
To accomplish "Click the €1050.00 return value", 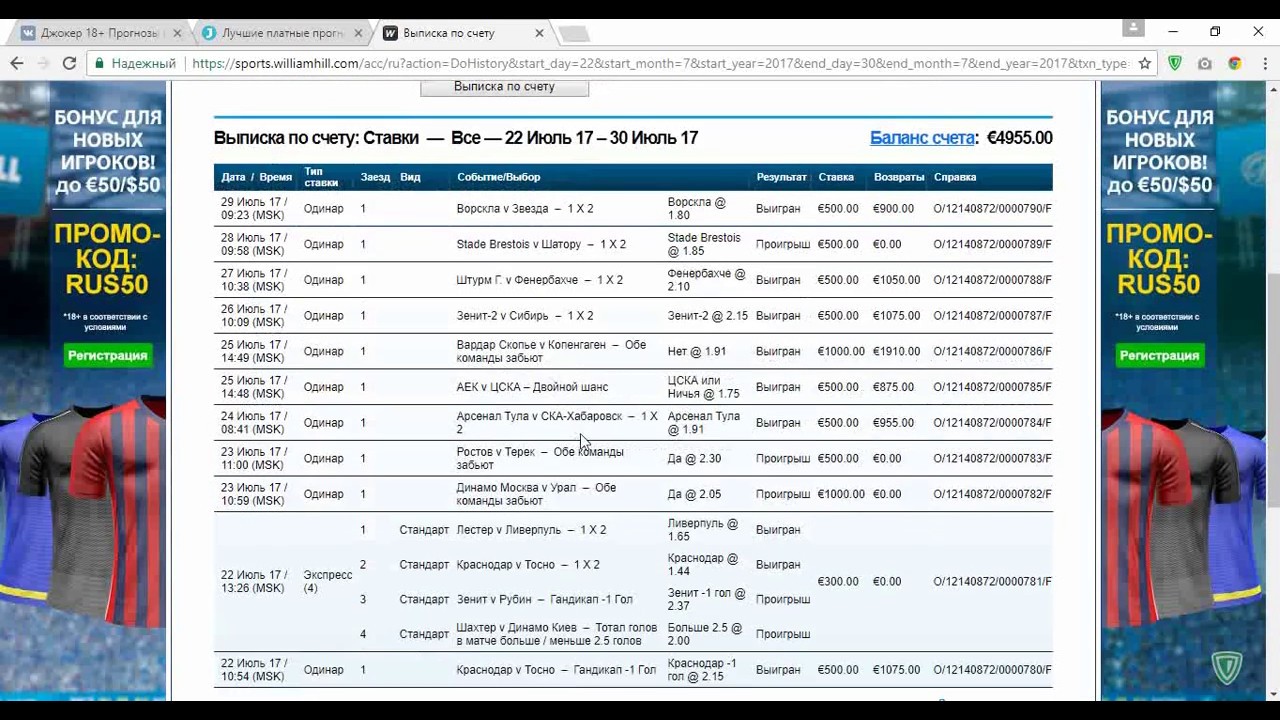I will pyautogui.click(x=896, y=281).
